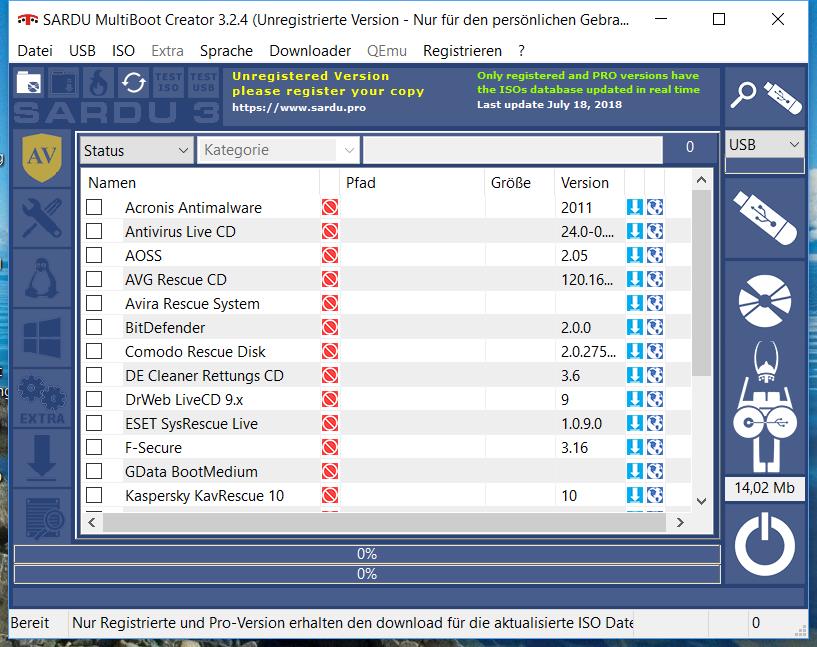Open the AV antivirus shield category

tap(42, 158)
